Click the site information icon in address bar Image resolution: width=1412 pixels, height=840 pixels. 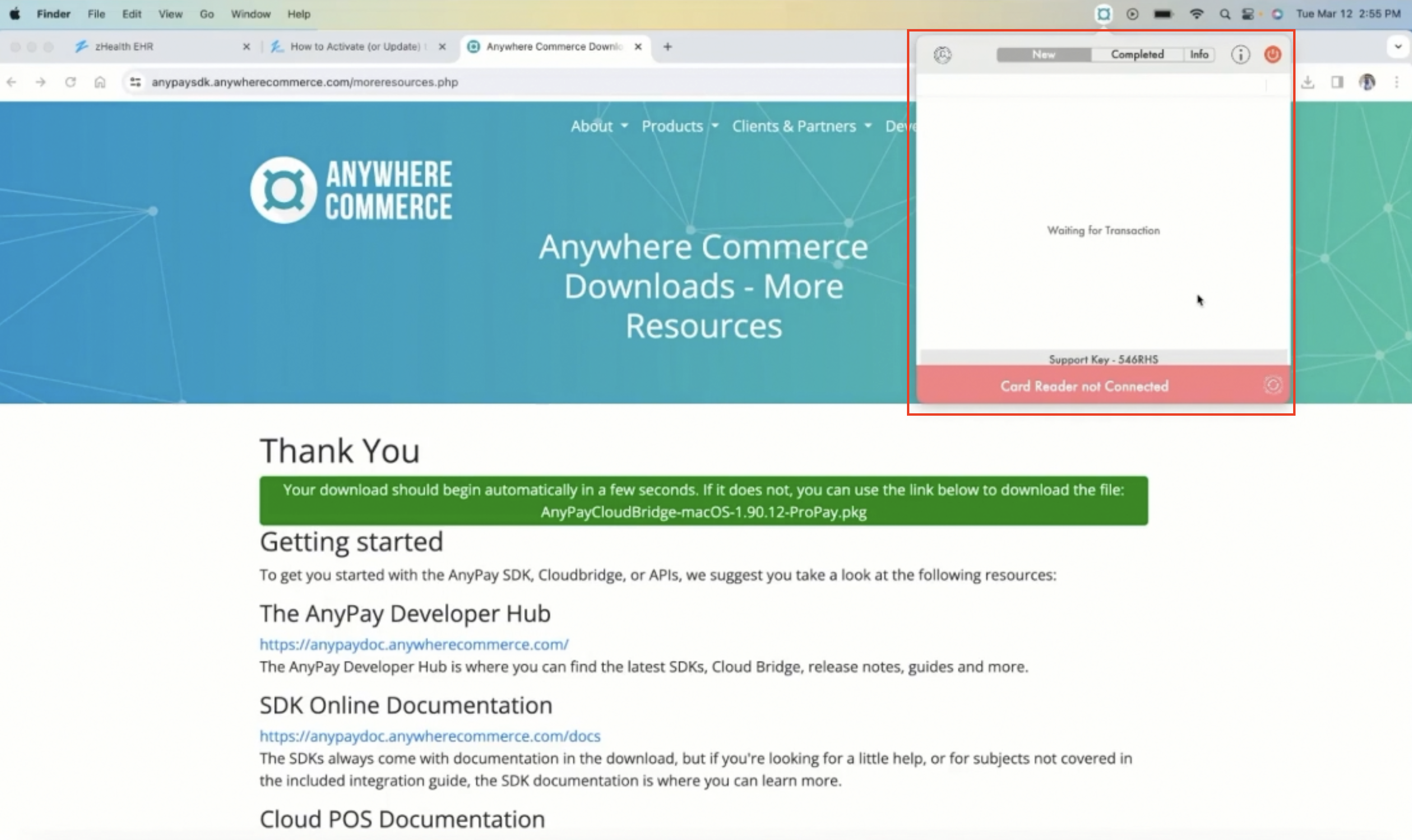(135, 82)
